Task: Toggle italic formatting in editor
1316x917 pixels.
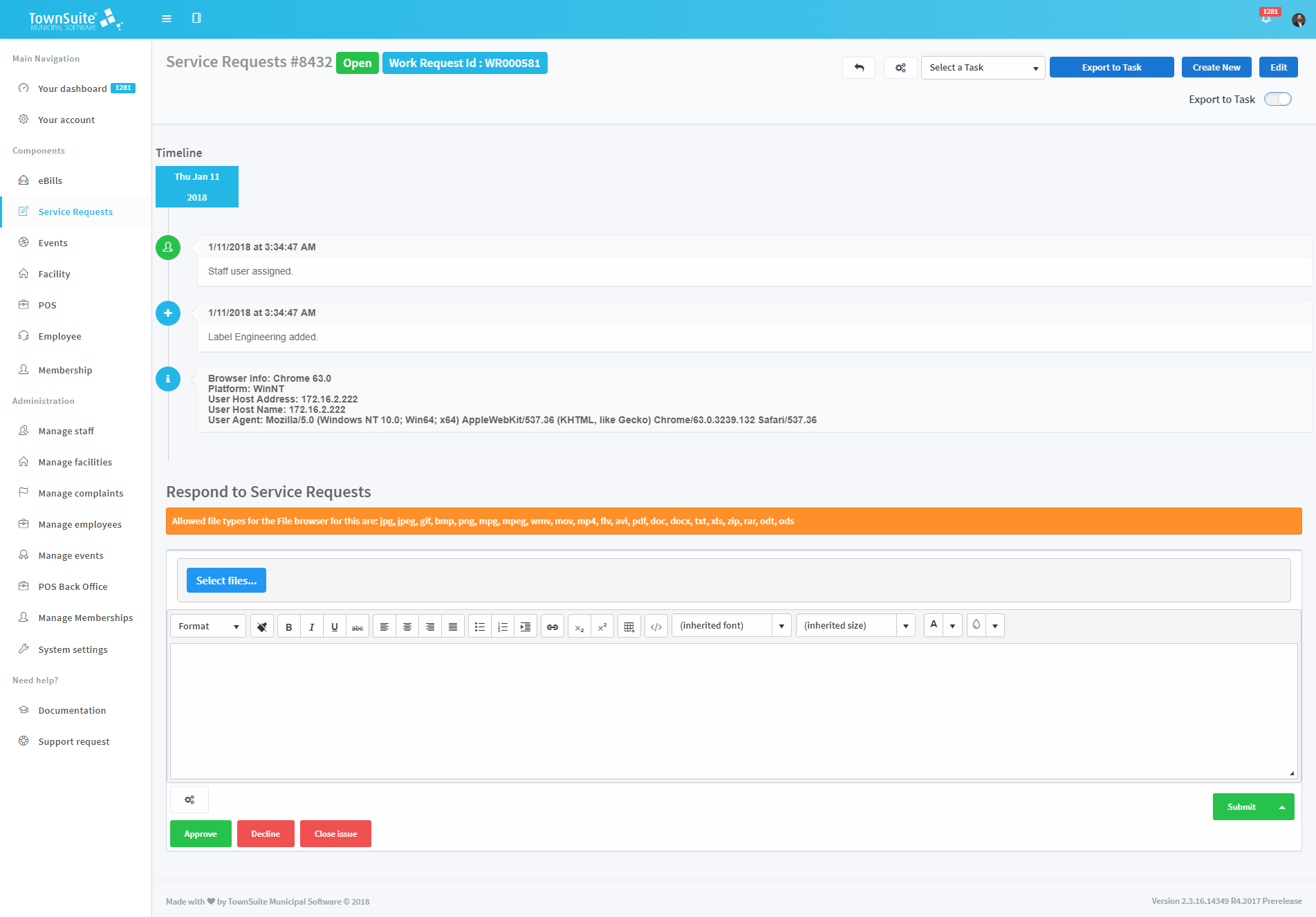Action: 312,627
